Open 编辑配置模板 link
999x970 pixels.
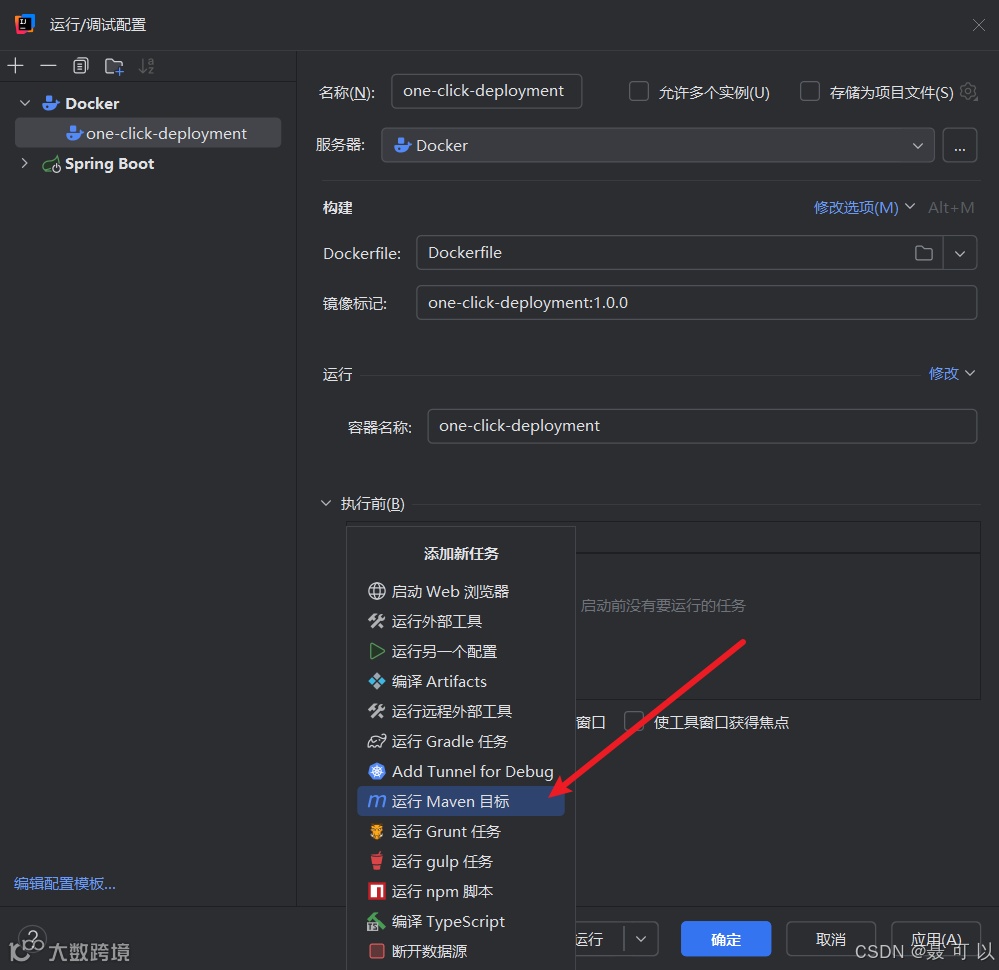pyautogui.click(x=64, y=883)
